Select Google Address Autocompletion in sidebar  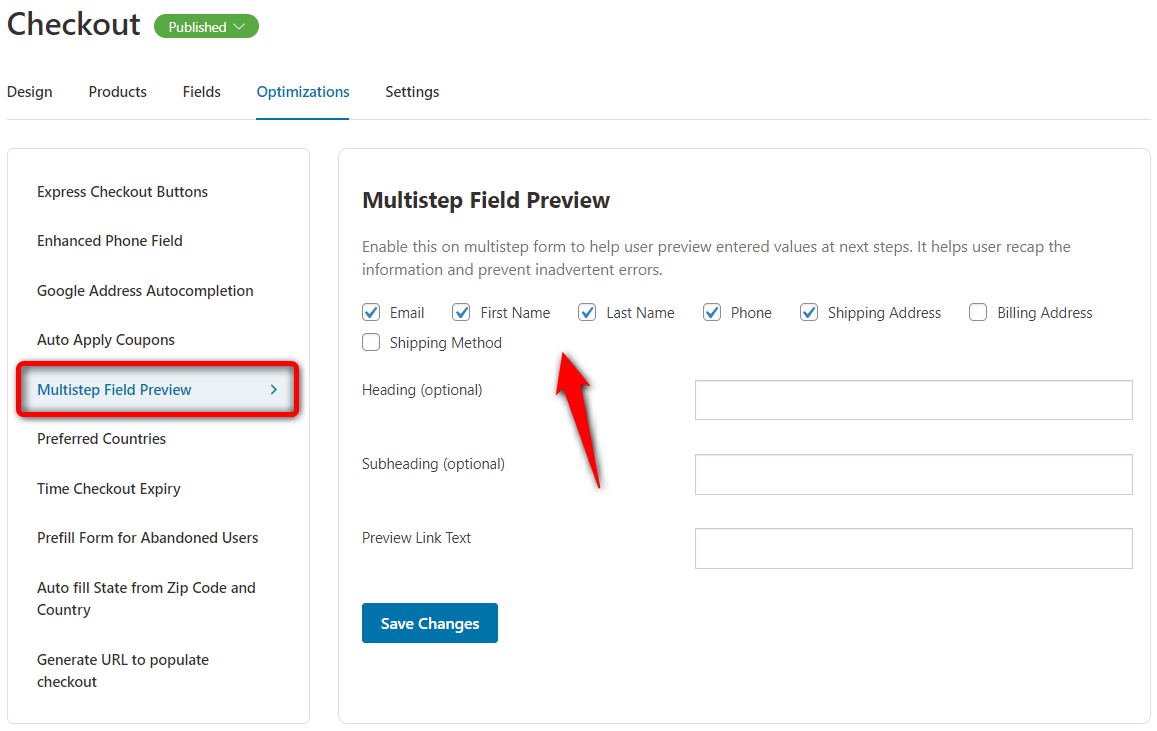[145, 291]
